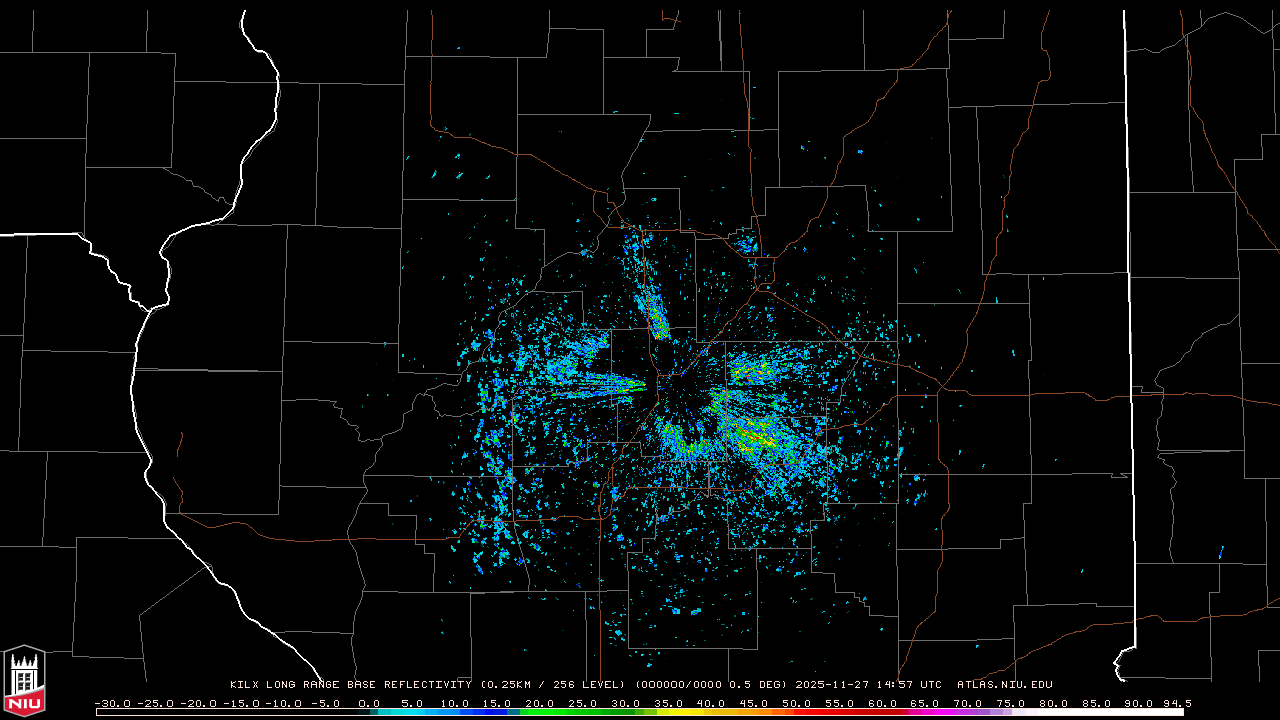Click the 20.0 scale label
Image resolution: width=1280 pixels, height=720 pixels.
tap(540, 703)
